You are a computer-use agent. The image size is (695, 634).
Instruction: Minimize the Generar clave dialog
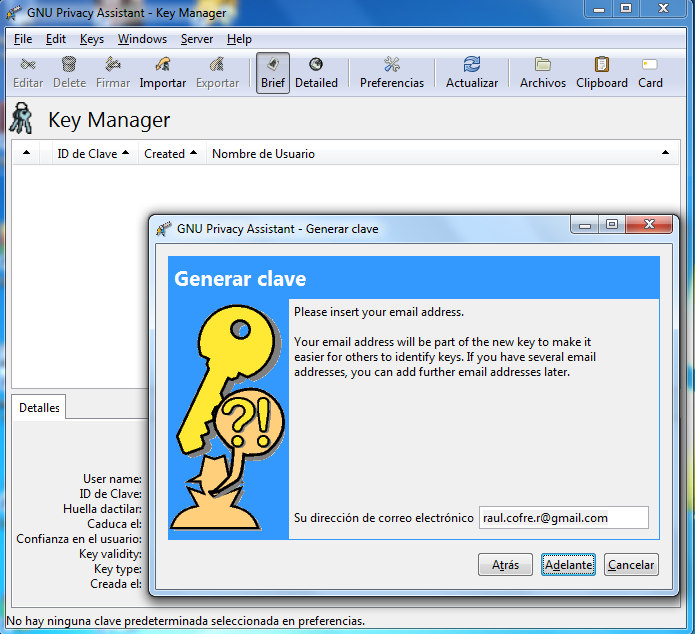point(585,225)
